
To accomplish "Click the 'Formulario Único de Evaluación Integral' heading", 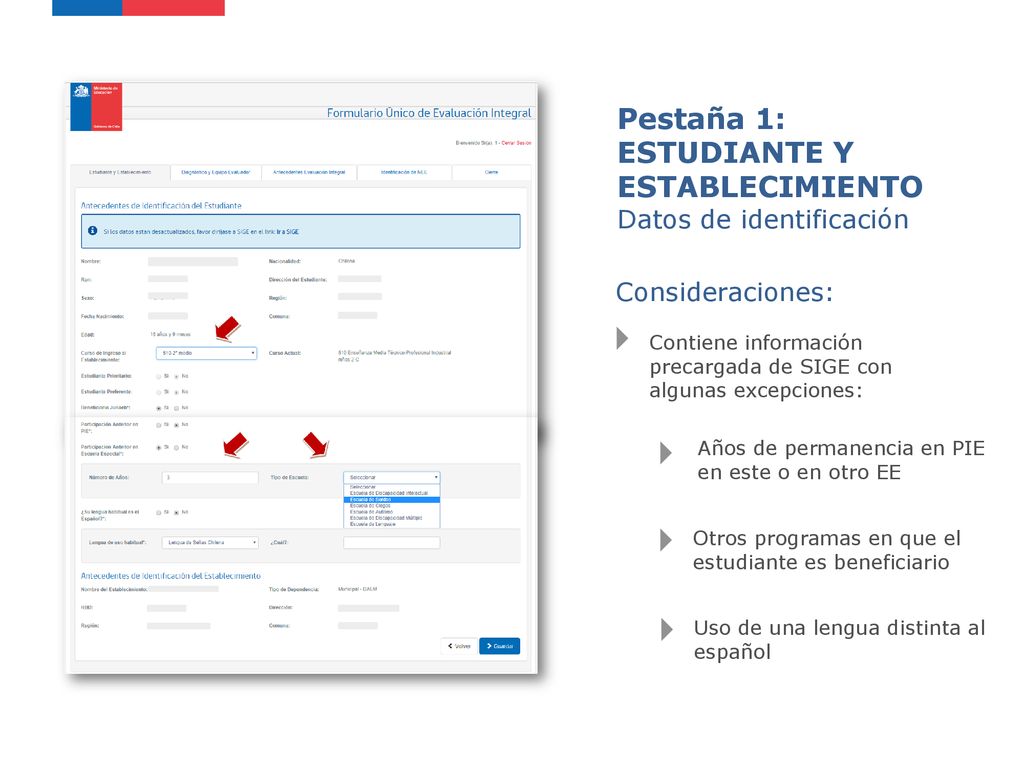I will click(x=429, y=113).
